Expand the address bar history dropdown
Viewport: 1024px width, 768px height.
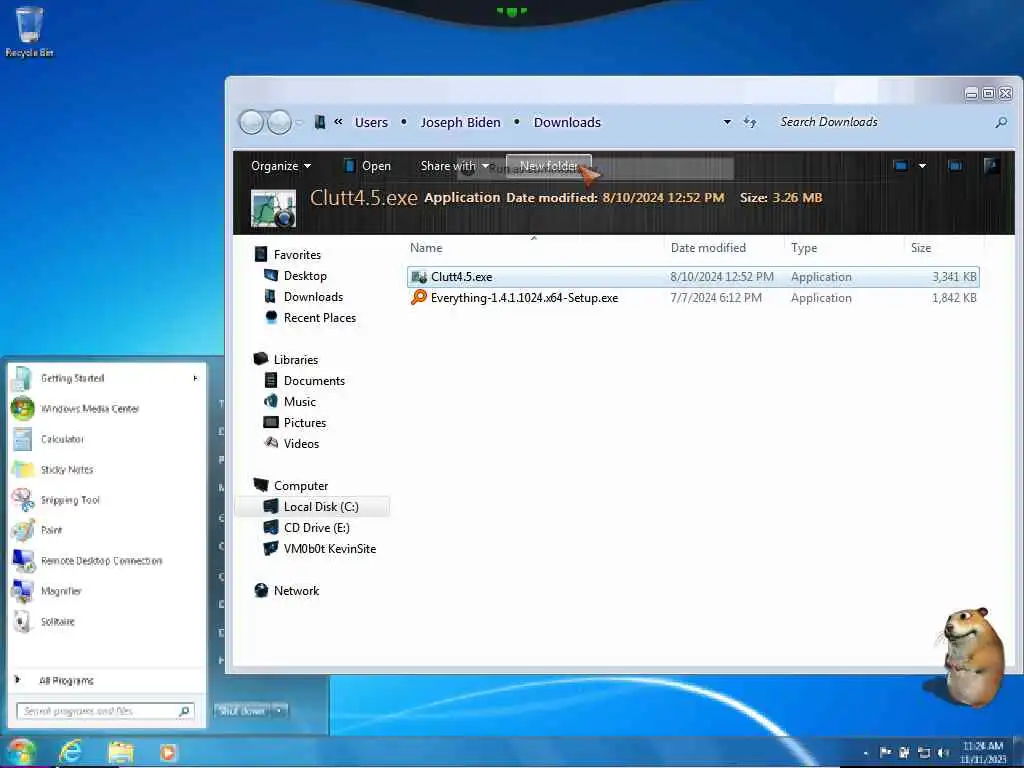tap(727, 122)
